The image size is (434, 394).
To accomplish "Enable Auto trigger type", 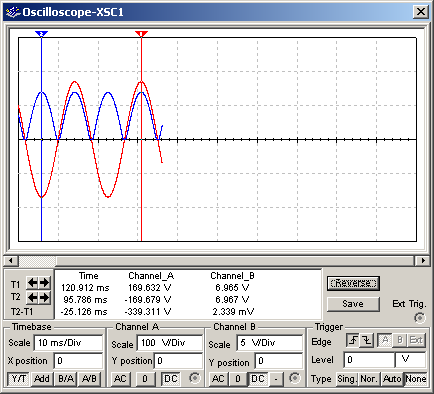I will pyautogui.click(x=392, y=379).
